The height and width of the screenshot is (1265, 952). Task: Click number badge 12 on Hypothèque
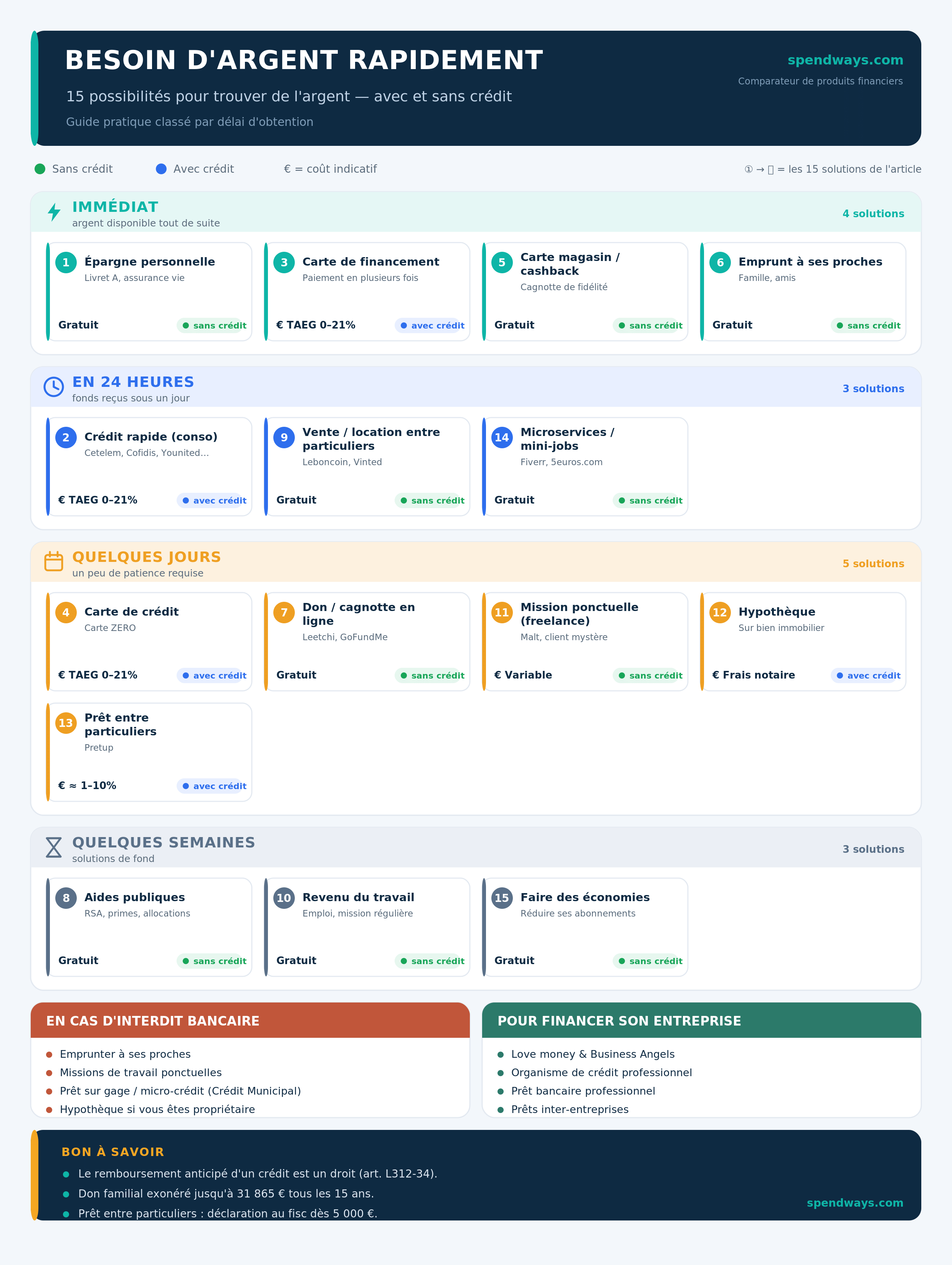(720, 613)
